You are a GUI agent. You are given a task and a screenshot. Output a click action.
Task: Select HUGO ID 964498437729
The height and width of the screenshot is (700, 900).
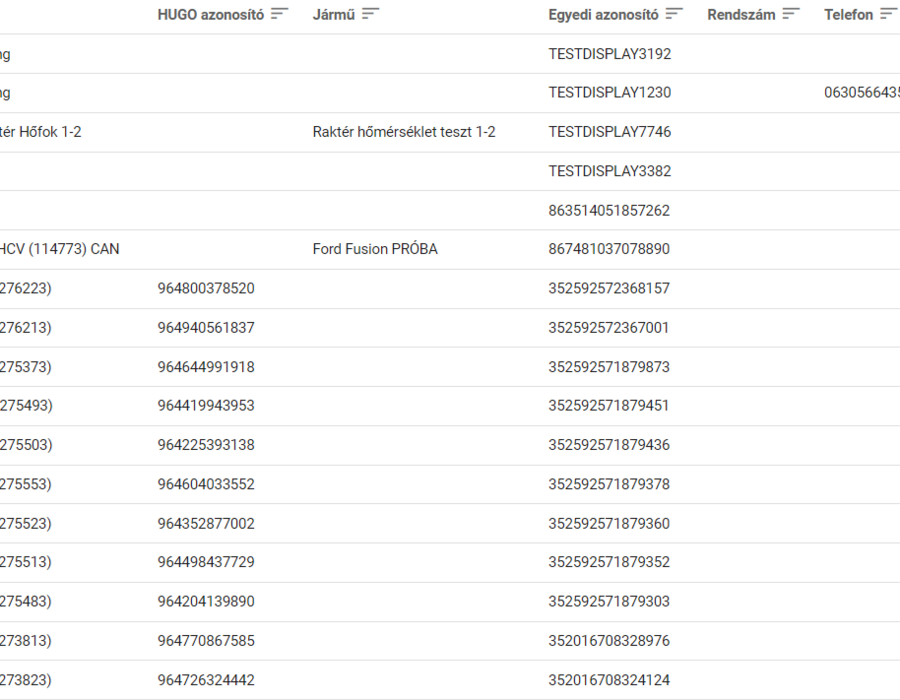click(x=206, y=562)
